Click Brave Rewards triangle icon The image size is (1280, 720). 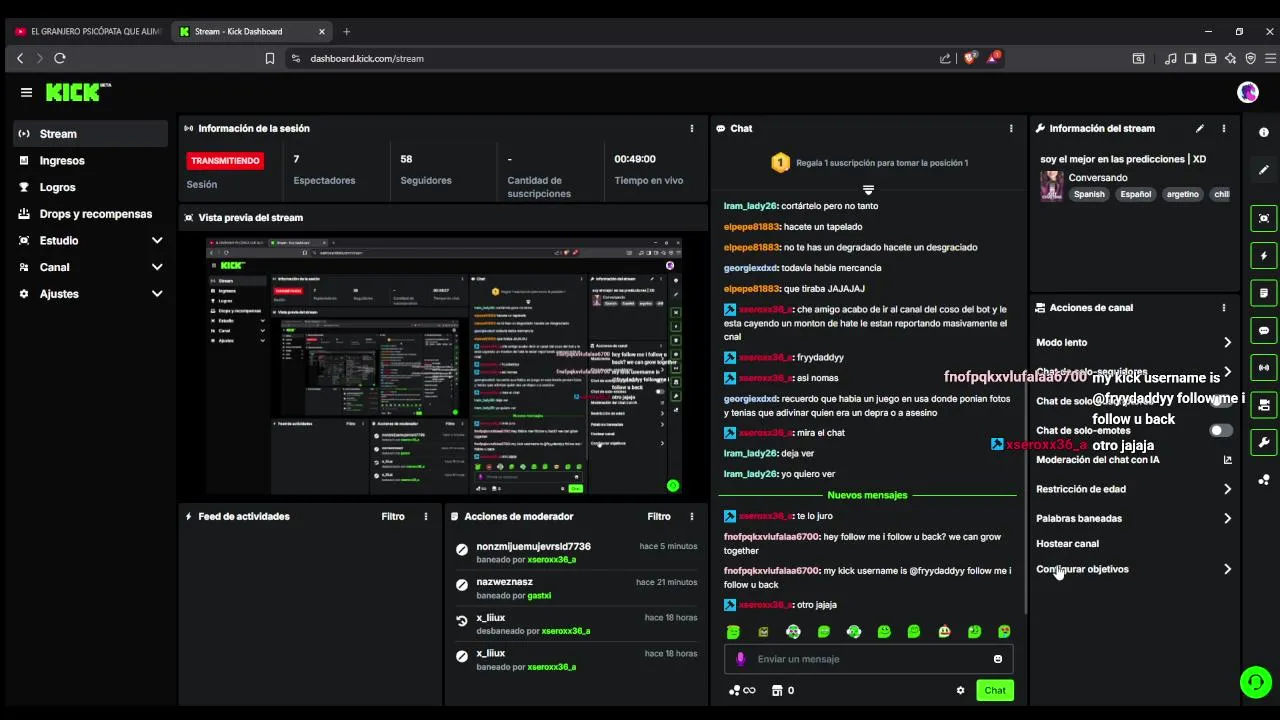pyautogui.click(x=993, y=58)
